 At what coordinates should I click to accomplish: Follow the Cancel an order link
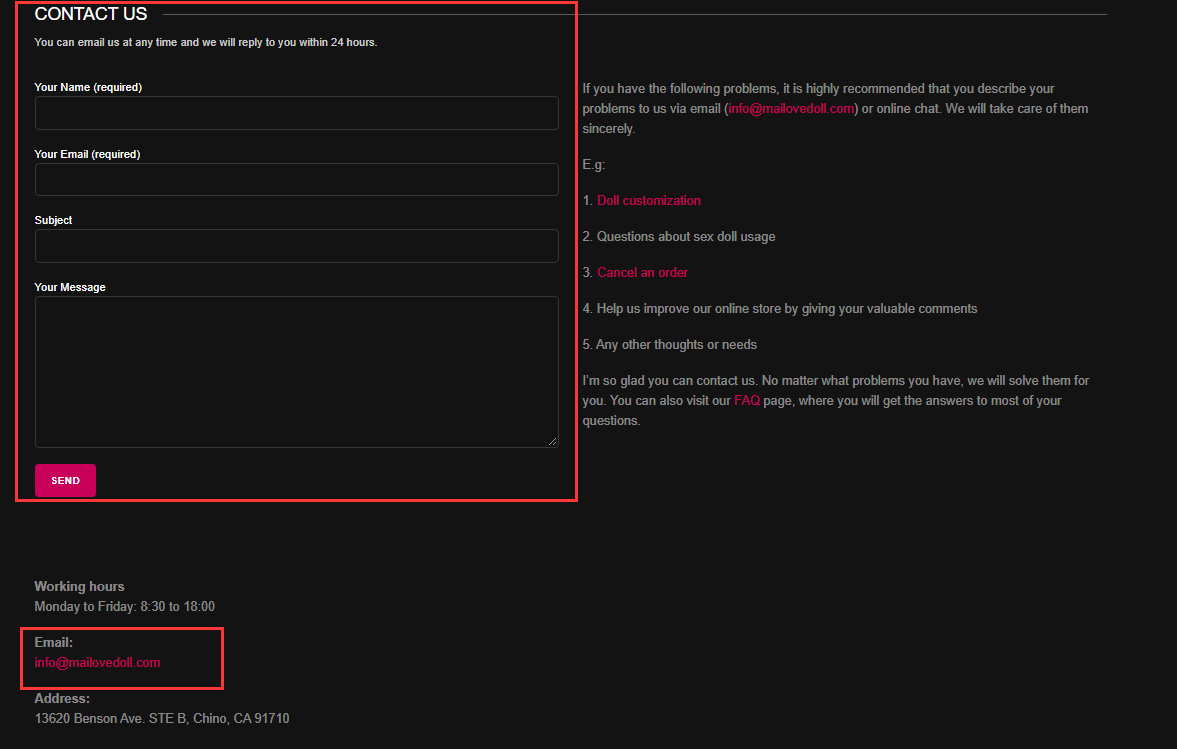coord(643,272)
